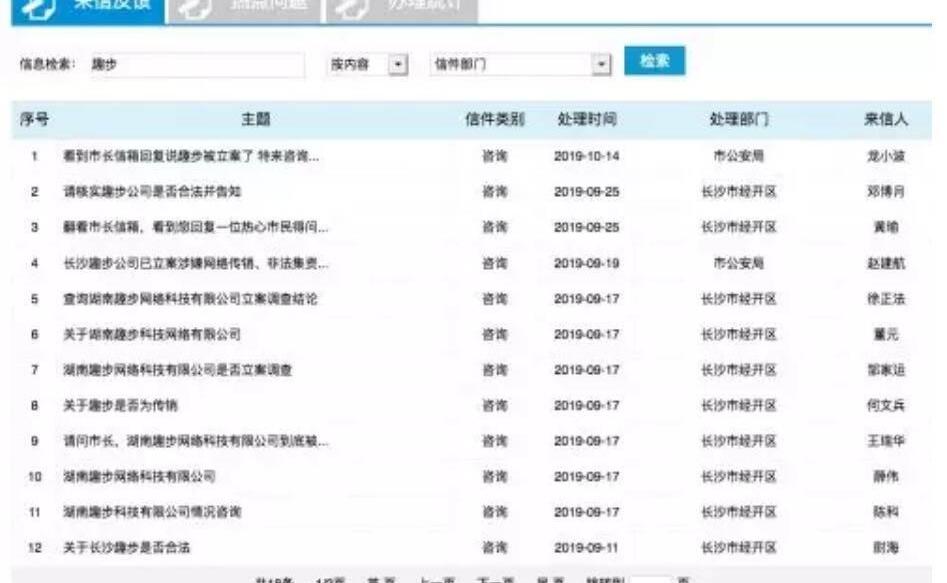947x583 pixels.
Task: Click the 信件类别 column header
Action: [494, 120]
